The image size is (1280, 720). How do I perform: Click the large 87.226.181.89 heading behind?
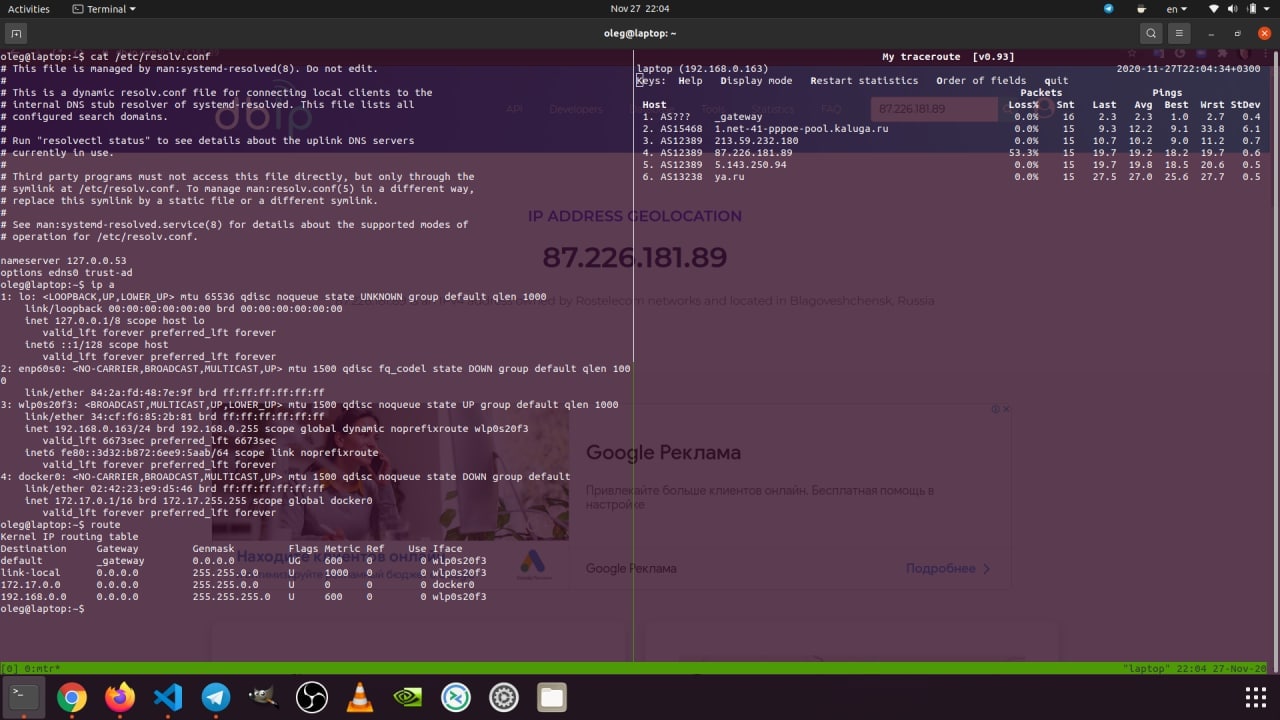coord(634,258)
